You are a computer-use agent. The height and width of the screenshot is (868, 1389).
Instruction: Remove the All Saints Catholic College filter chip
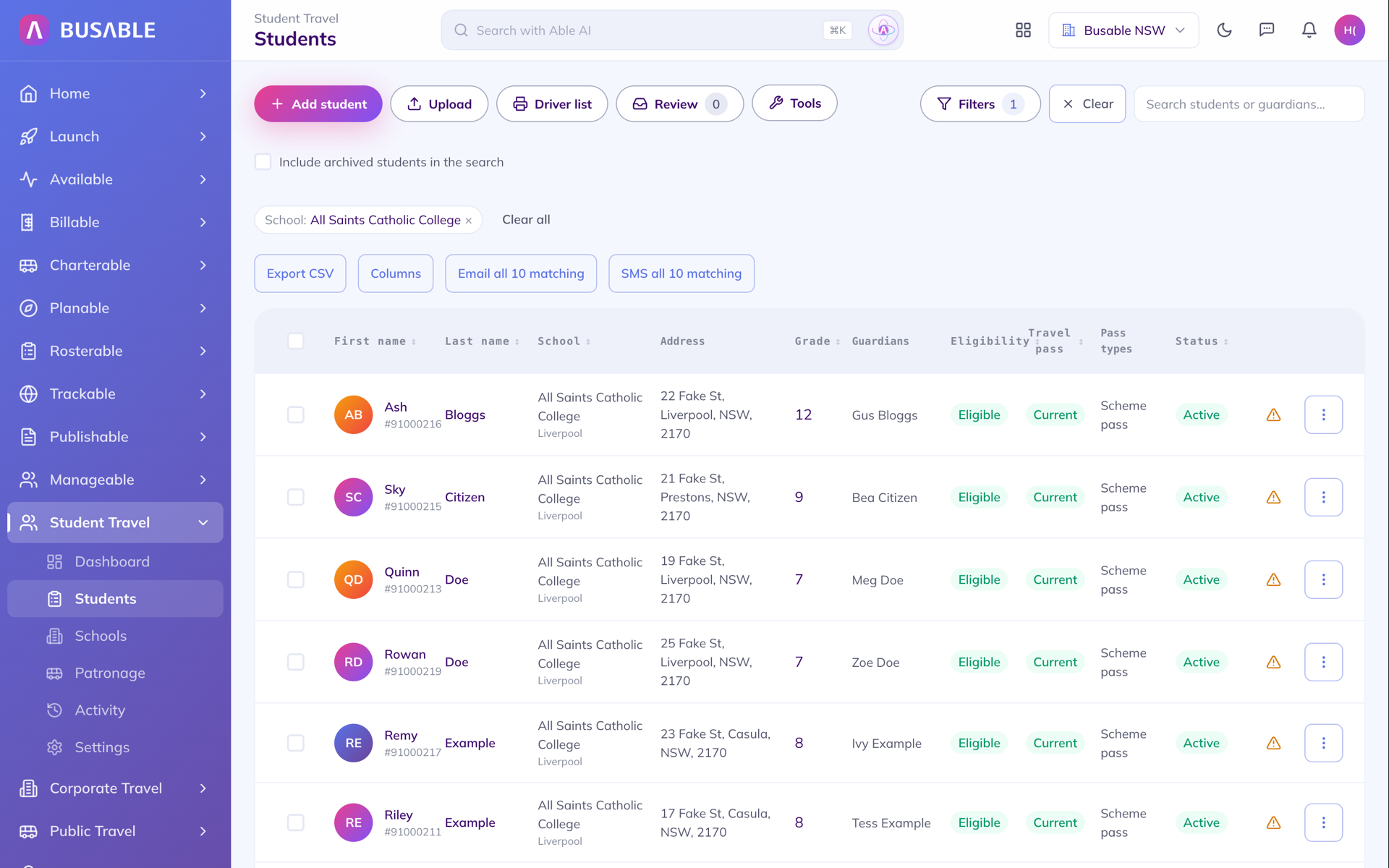click(469, 221)
